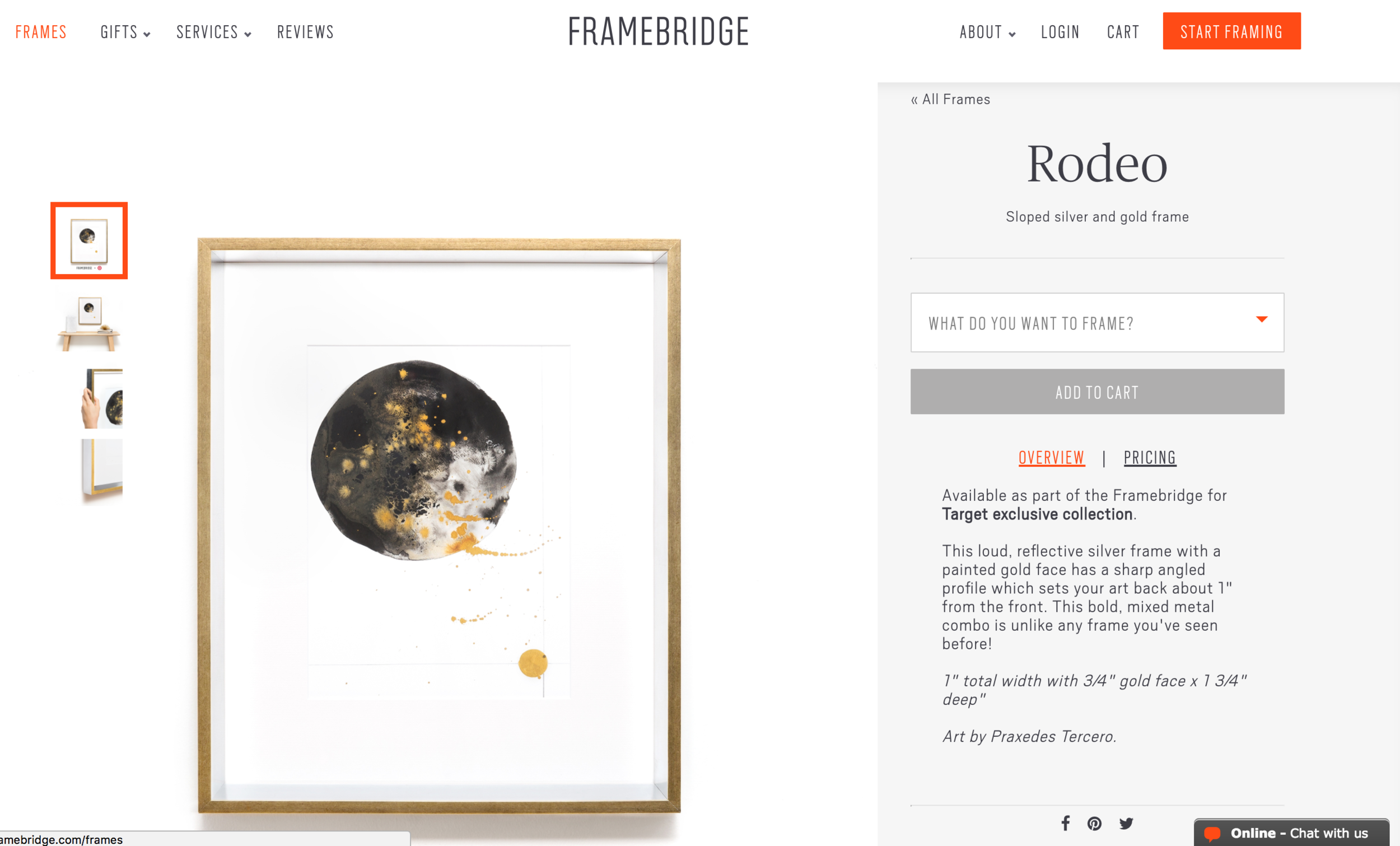1400x846 pixels.
Task: Click the back arrow to All Frames
Action: coord(949,99)
